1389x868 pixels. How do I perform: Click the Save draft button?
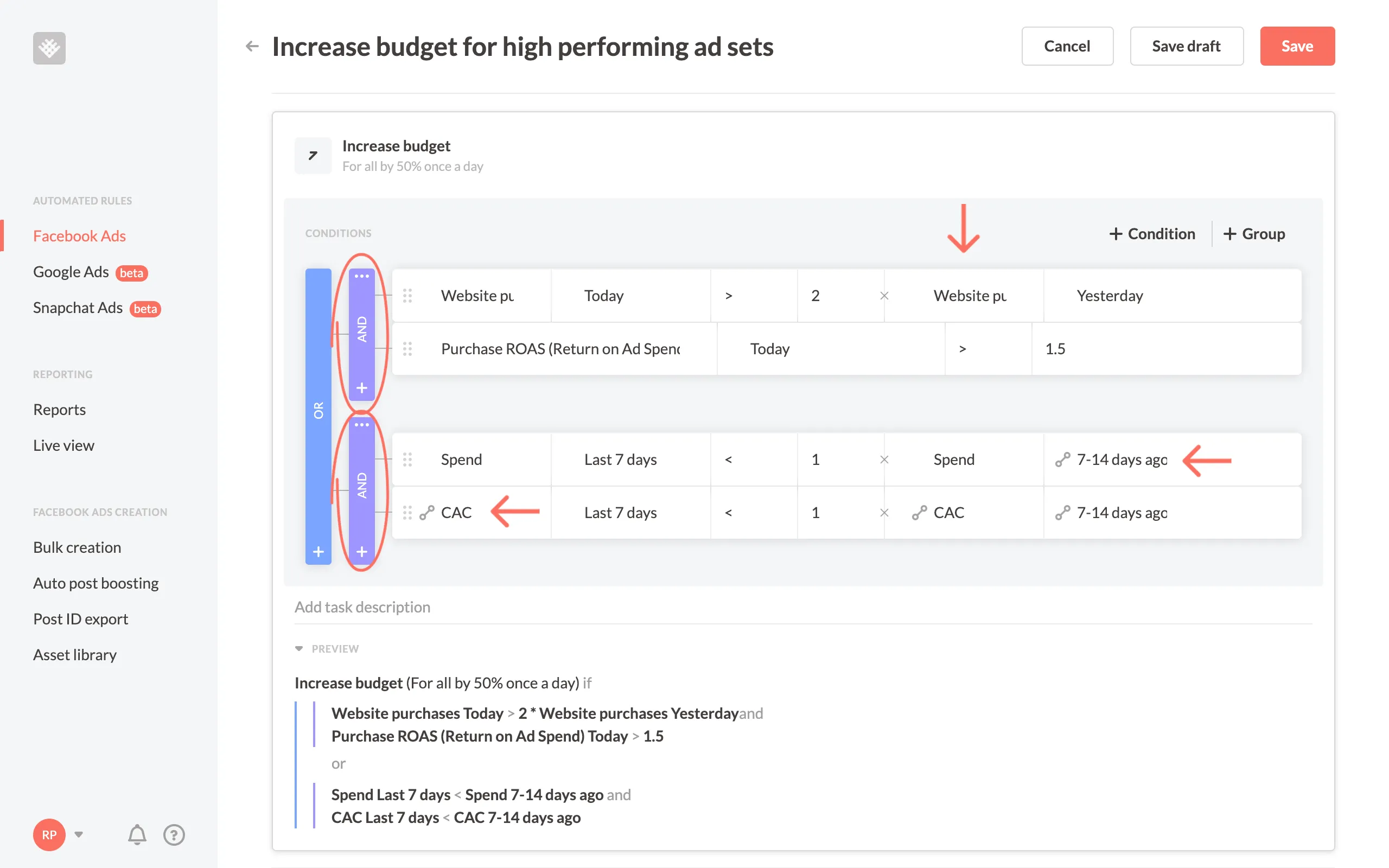click(1186, 46)
